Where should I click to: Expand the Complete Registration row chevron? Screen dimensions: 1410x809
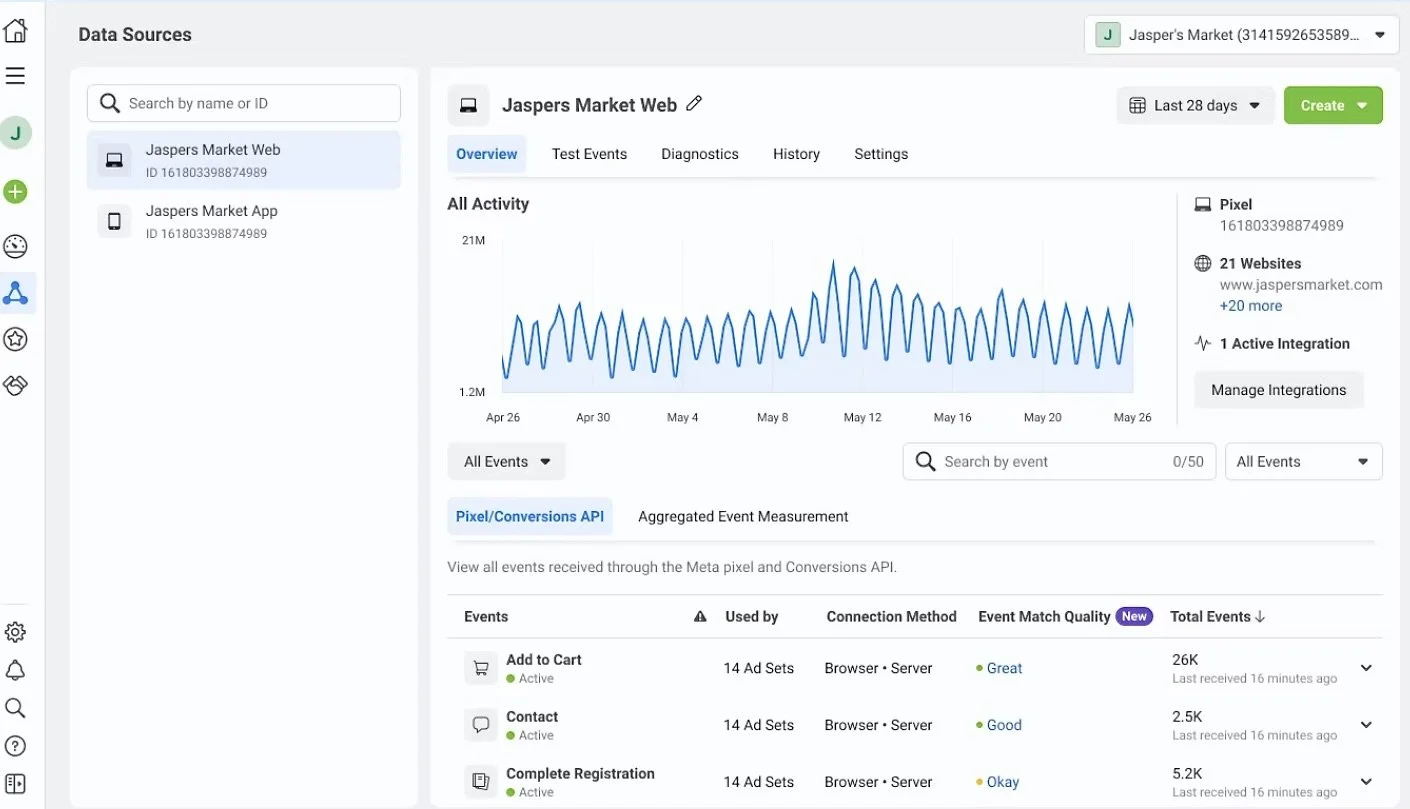click(1366, 782)
